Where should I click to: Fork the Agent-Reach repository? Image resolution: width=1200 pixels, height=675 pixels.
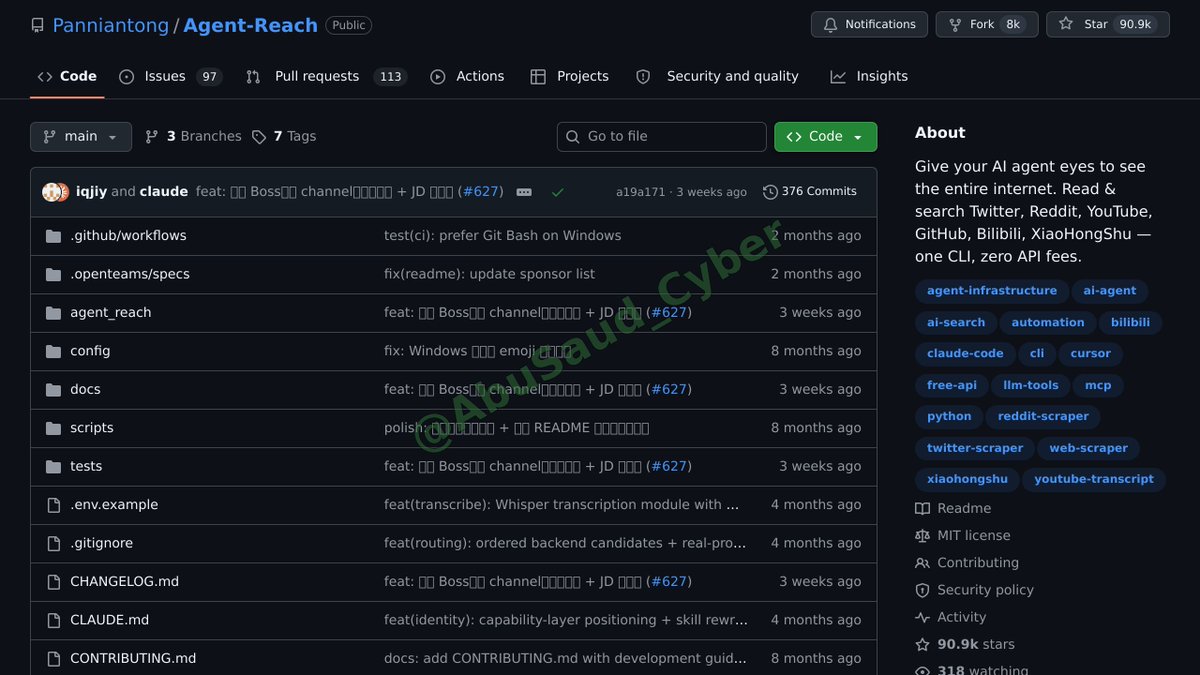point(987,24)
